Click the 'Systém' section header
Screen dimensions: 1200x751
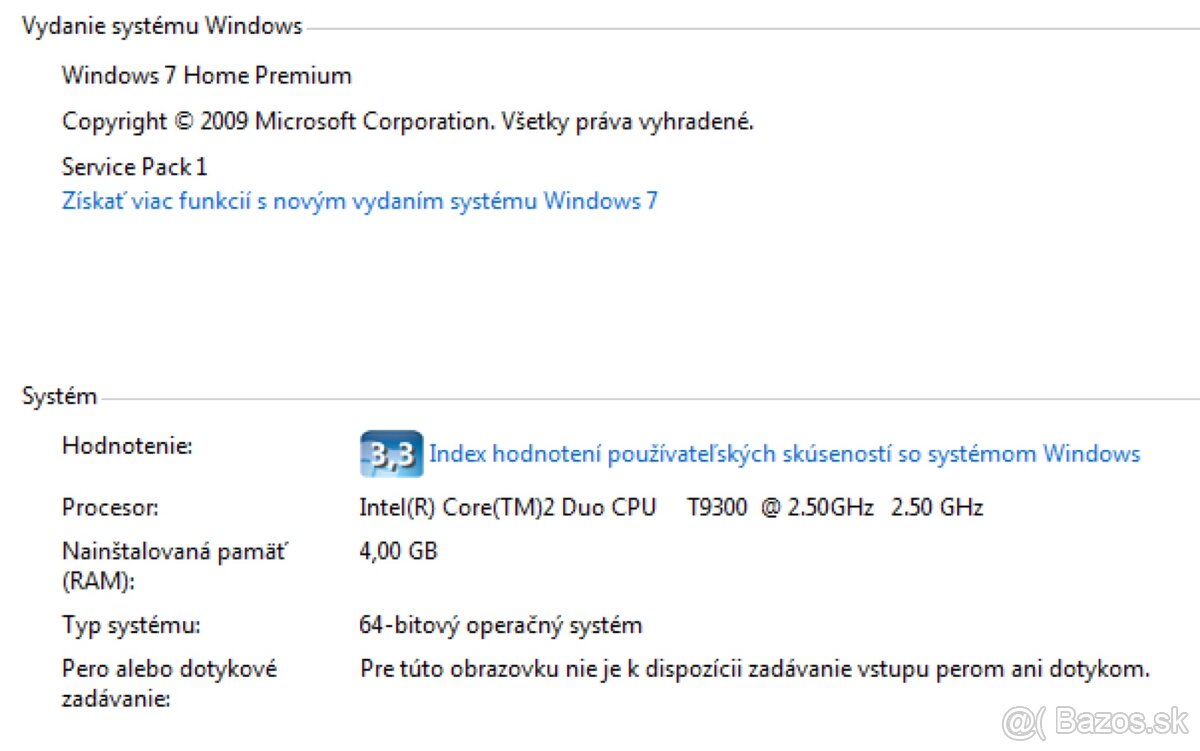tap(59, 396)
